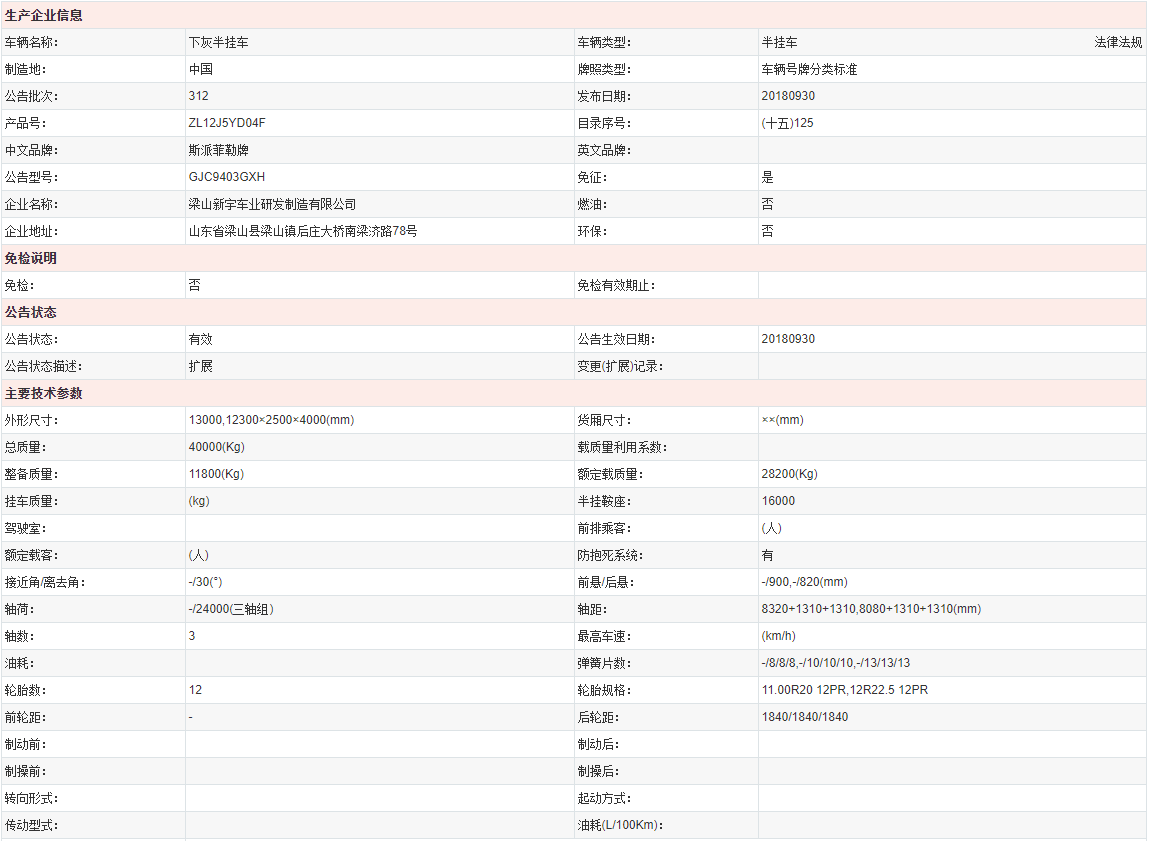This screenshot has width=1149, height=841.
Task: Click the 法律法规 link at top right
Action: coord(1118,42)
